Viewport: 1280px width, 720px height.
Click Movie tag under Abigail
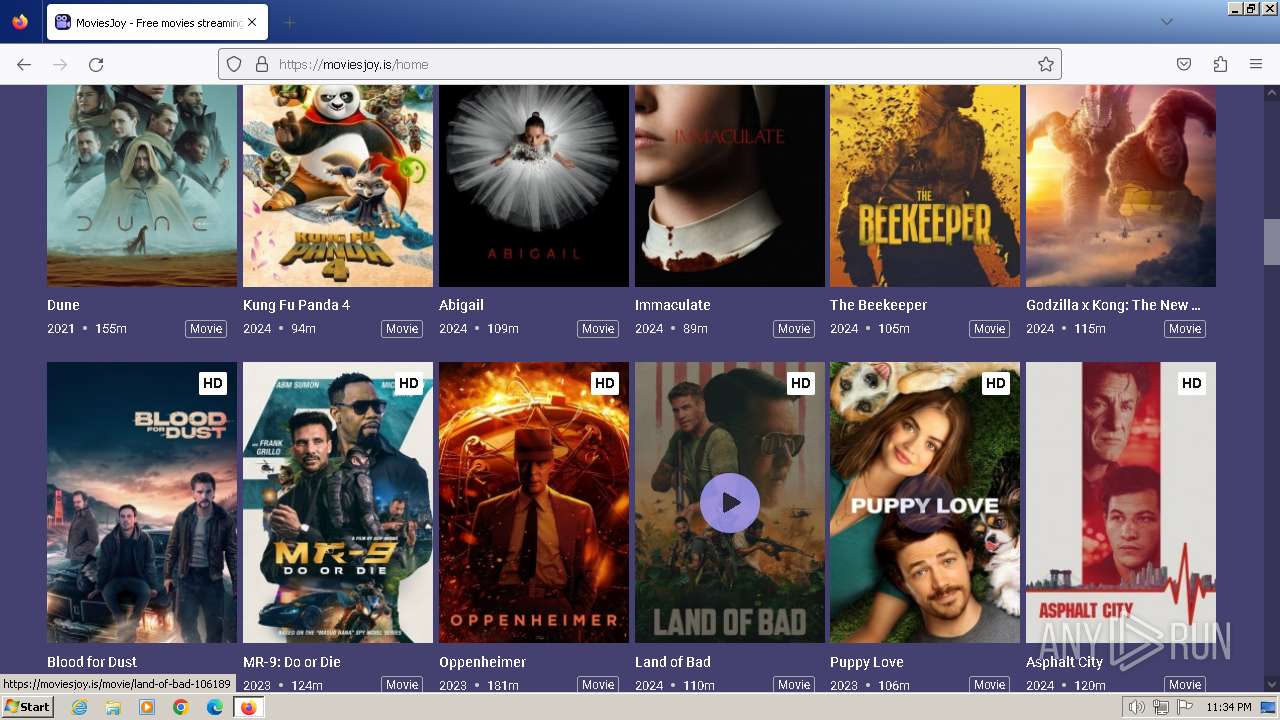point(598,329)
